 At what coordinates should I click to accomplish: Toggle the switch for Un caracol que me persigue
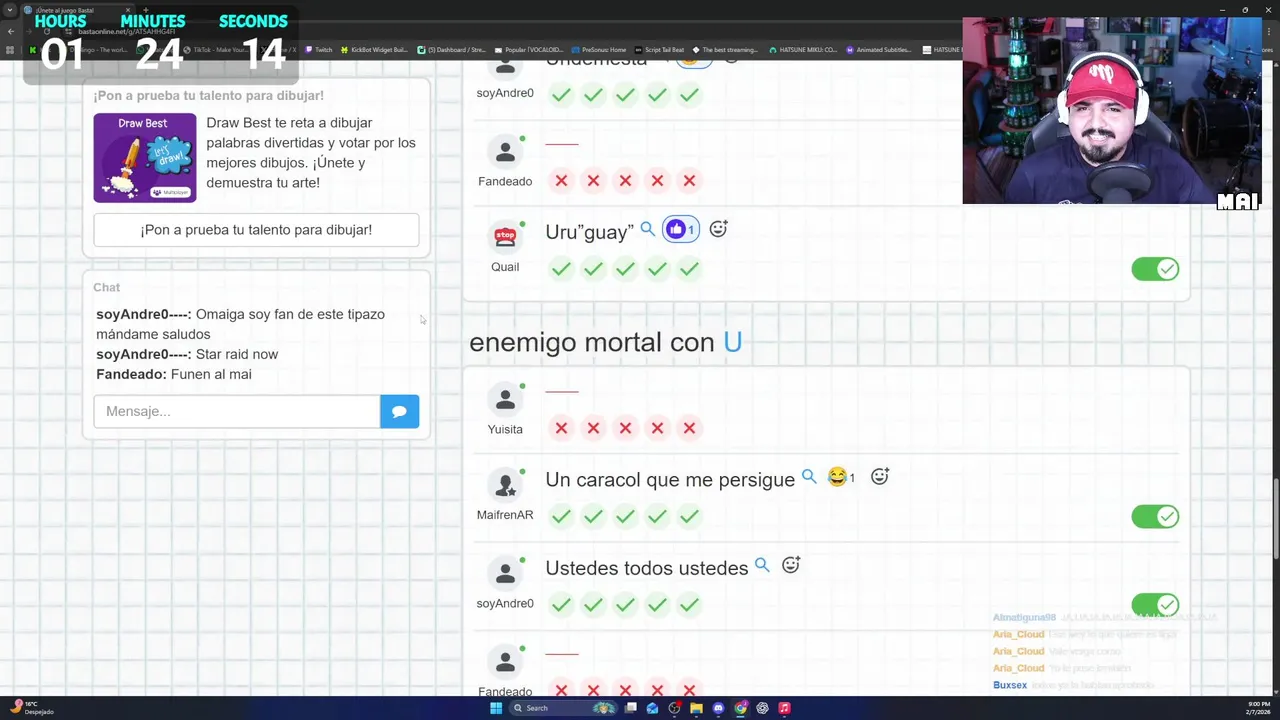point(1155,516)
